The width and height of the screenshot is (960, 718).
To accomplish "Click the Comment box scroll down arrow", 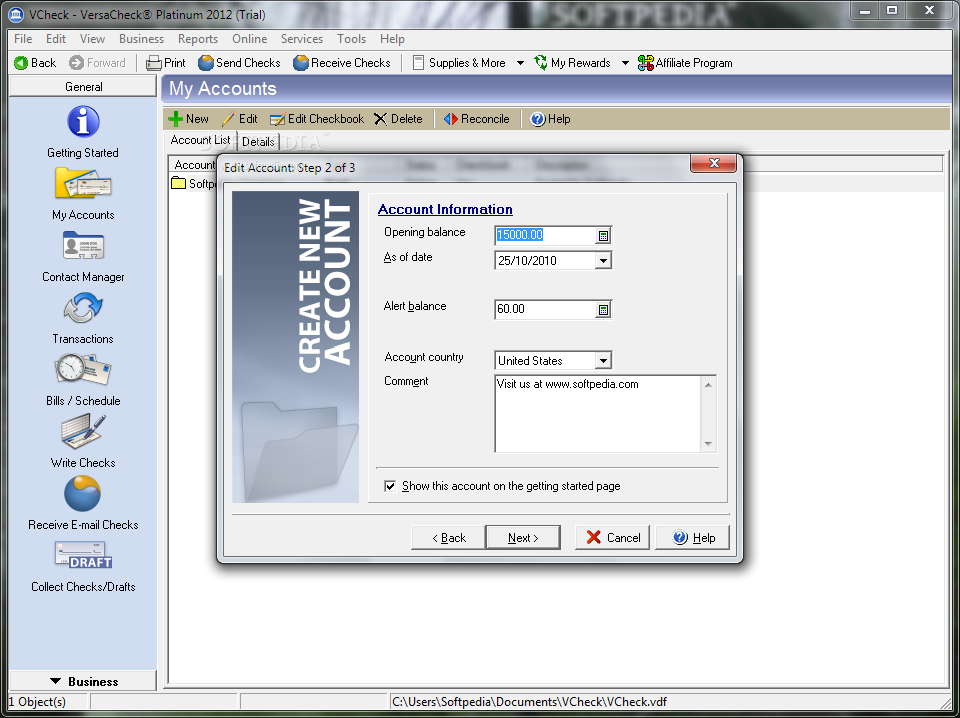I will [708, 444].
